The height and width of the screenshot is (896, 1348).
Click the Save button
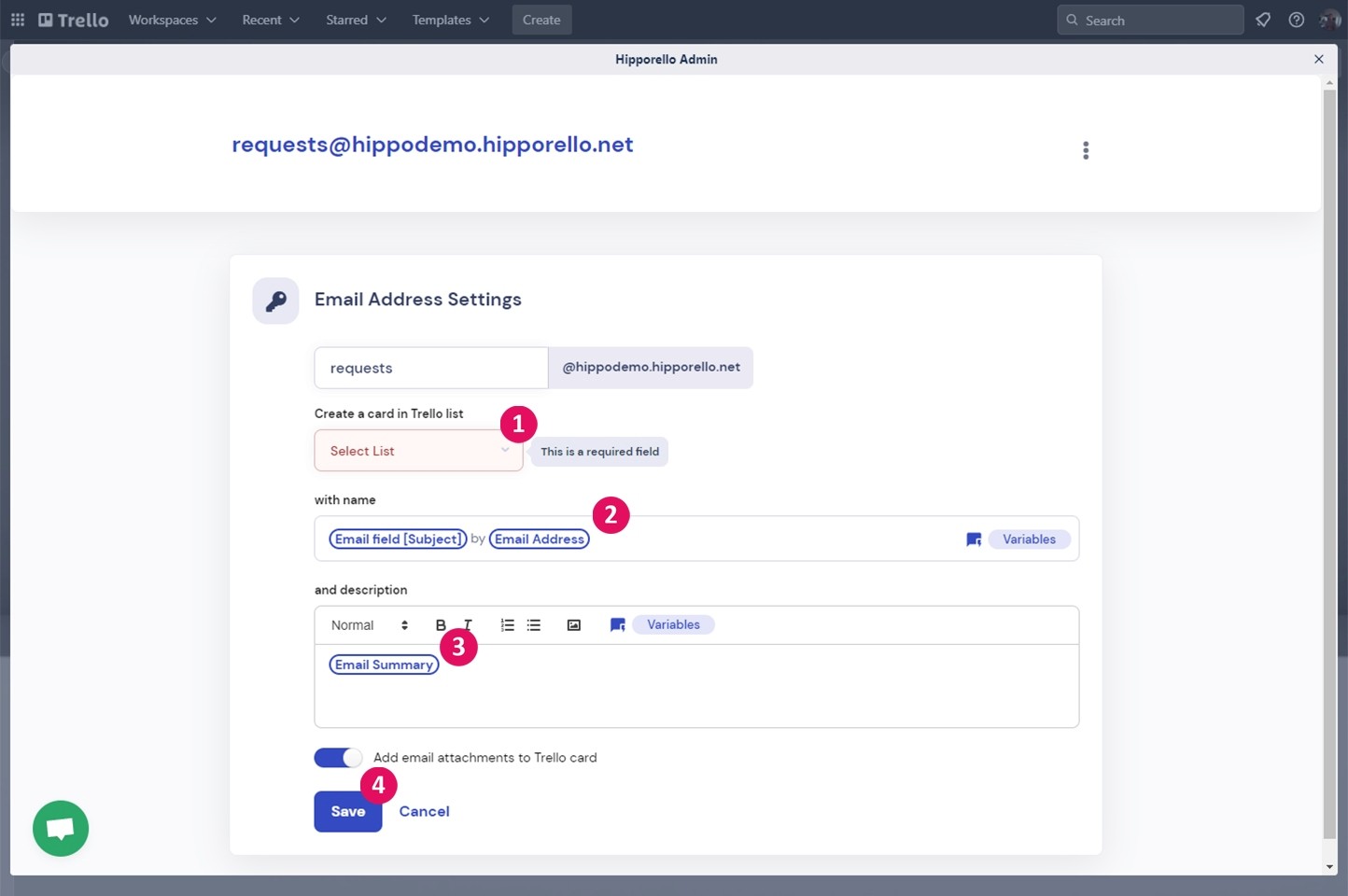[x=348, y=812]
